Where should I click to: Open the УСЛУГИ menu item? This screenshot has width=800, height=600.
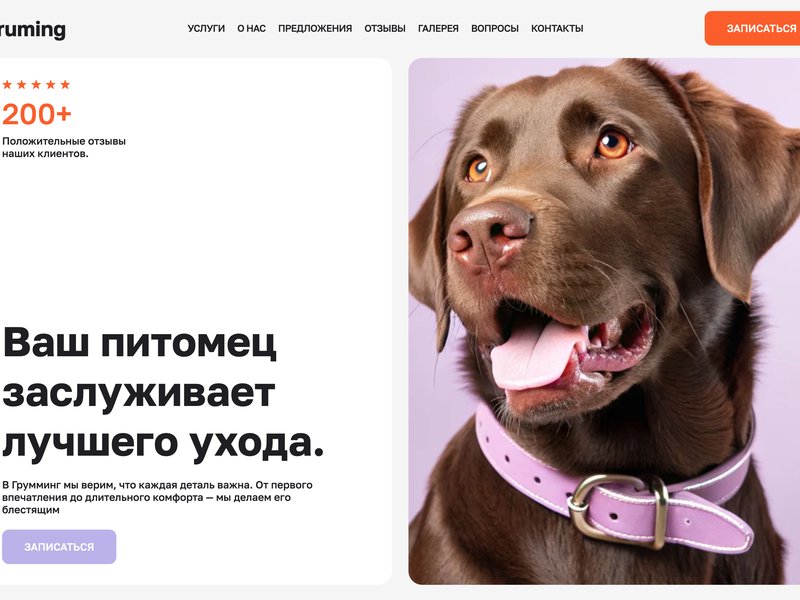pyautogui.click(x=206, y=29)
